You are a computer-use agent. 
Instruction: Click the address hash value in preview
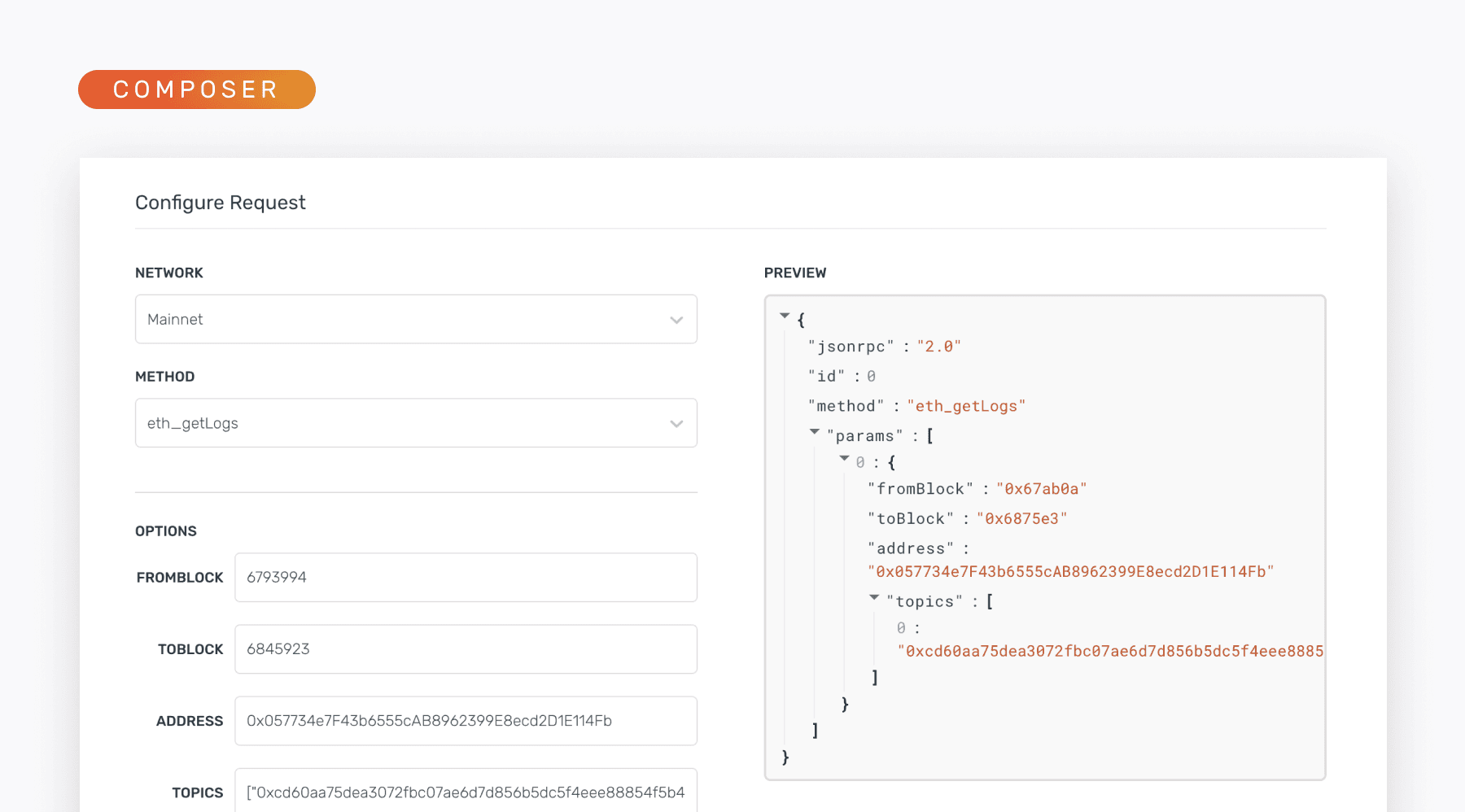tap(1070, 572)
